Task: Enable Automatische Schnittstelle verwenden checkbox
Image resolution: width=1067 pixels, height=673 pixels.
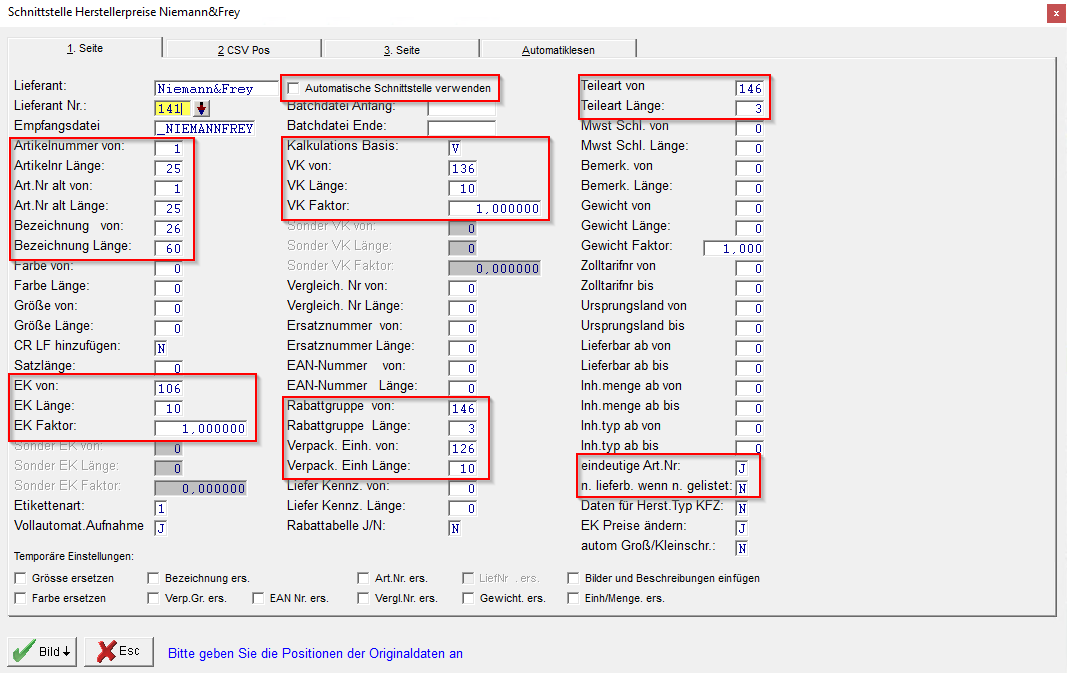Action: click(293, 88)
